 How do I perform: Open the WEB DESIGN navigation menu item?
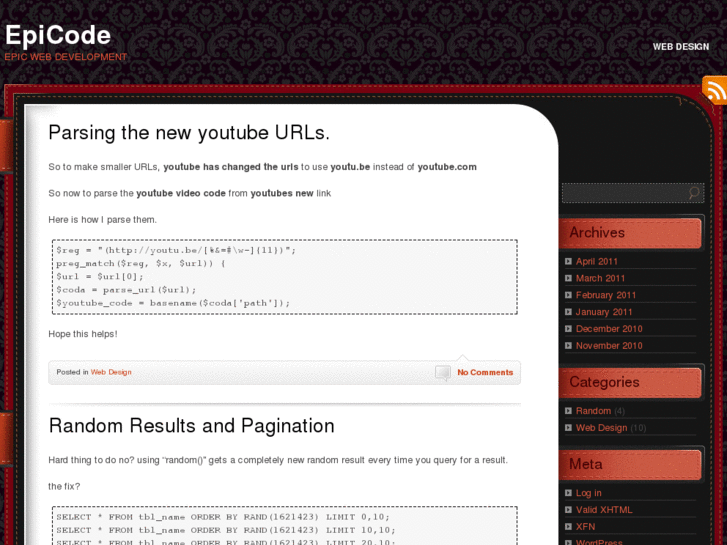coord(681,47)
